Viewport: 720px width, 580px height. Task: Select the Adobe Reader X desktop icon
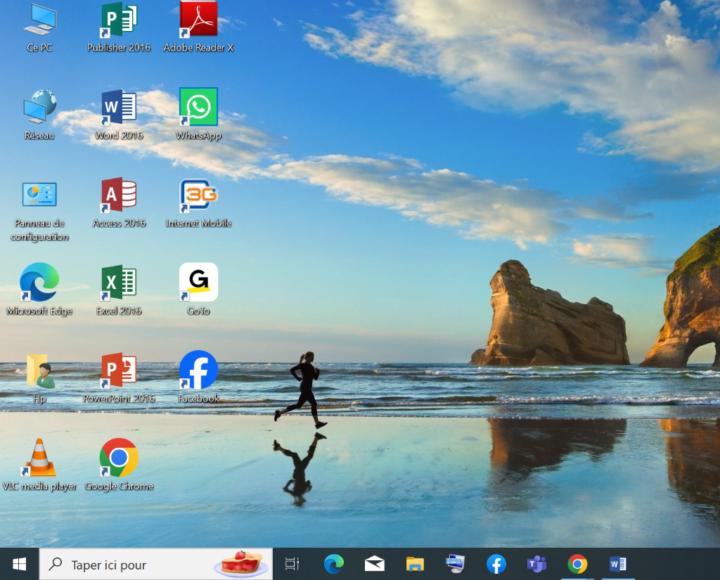click(198, 19)
